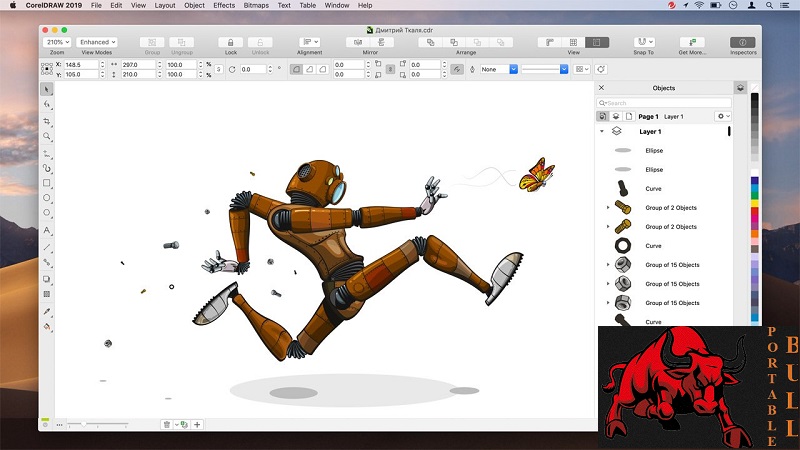Toggle grid view button
This screenshot has width=800, height=450.
click(573, 42)
